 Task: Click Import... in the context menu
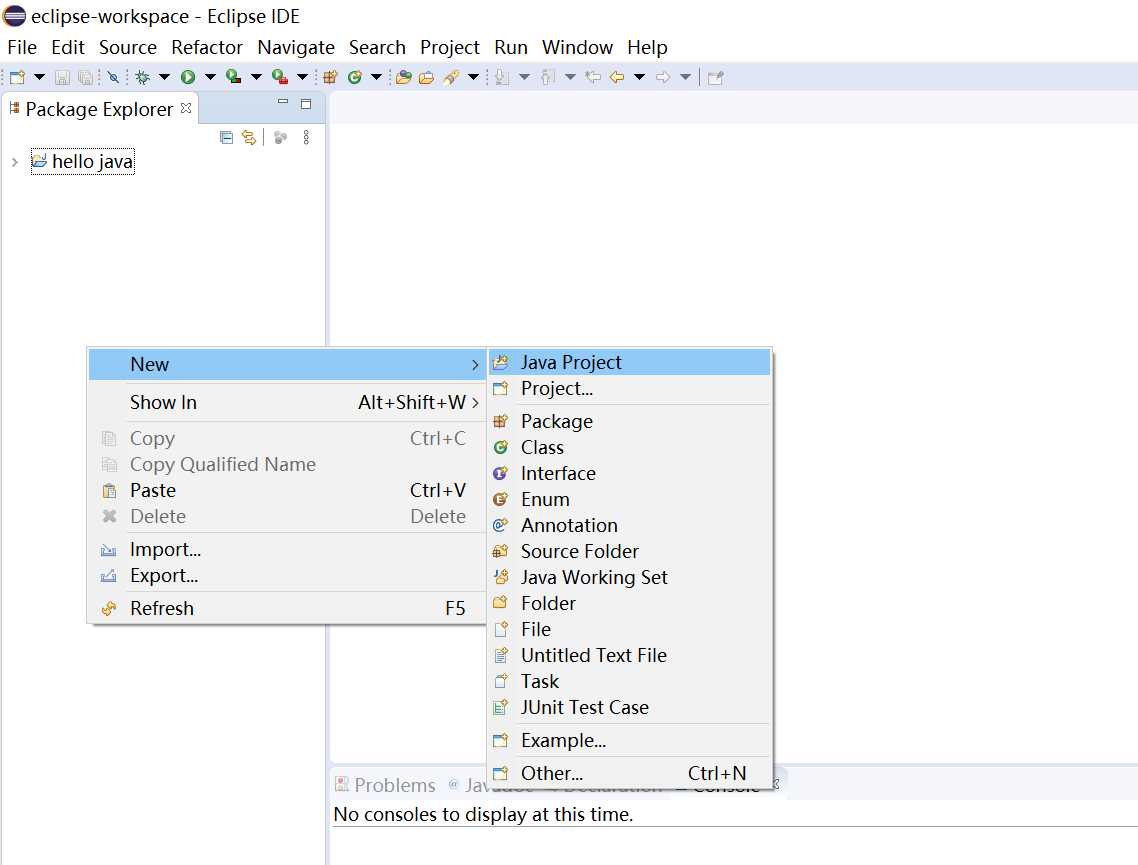[x=287, y=550]
